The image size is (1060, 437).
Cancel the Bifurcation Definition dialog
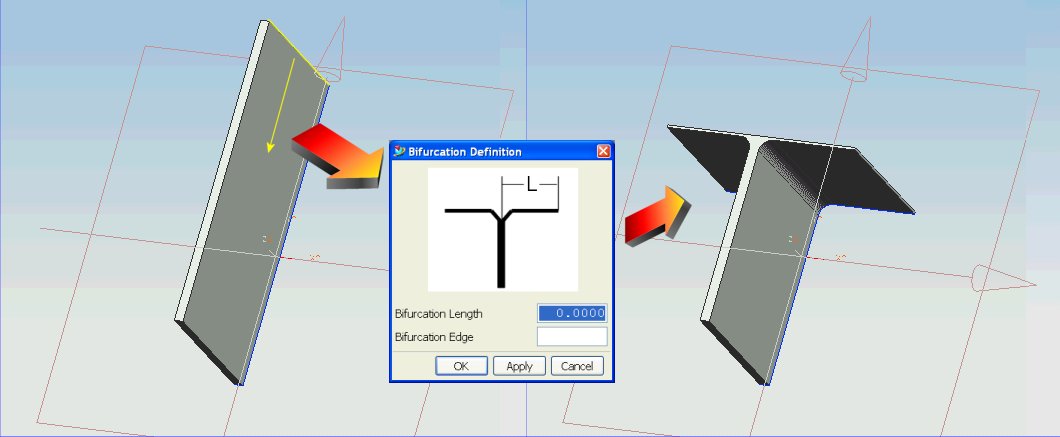577,366
